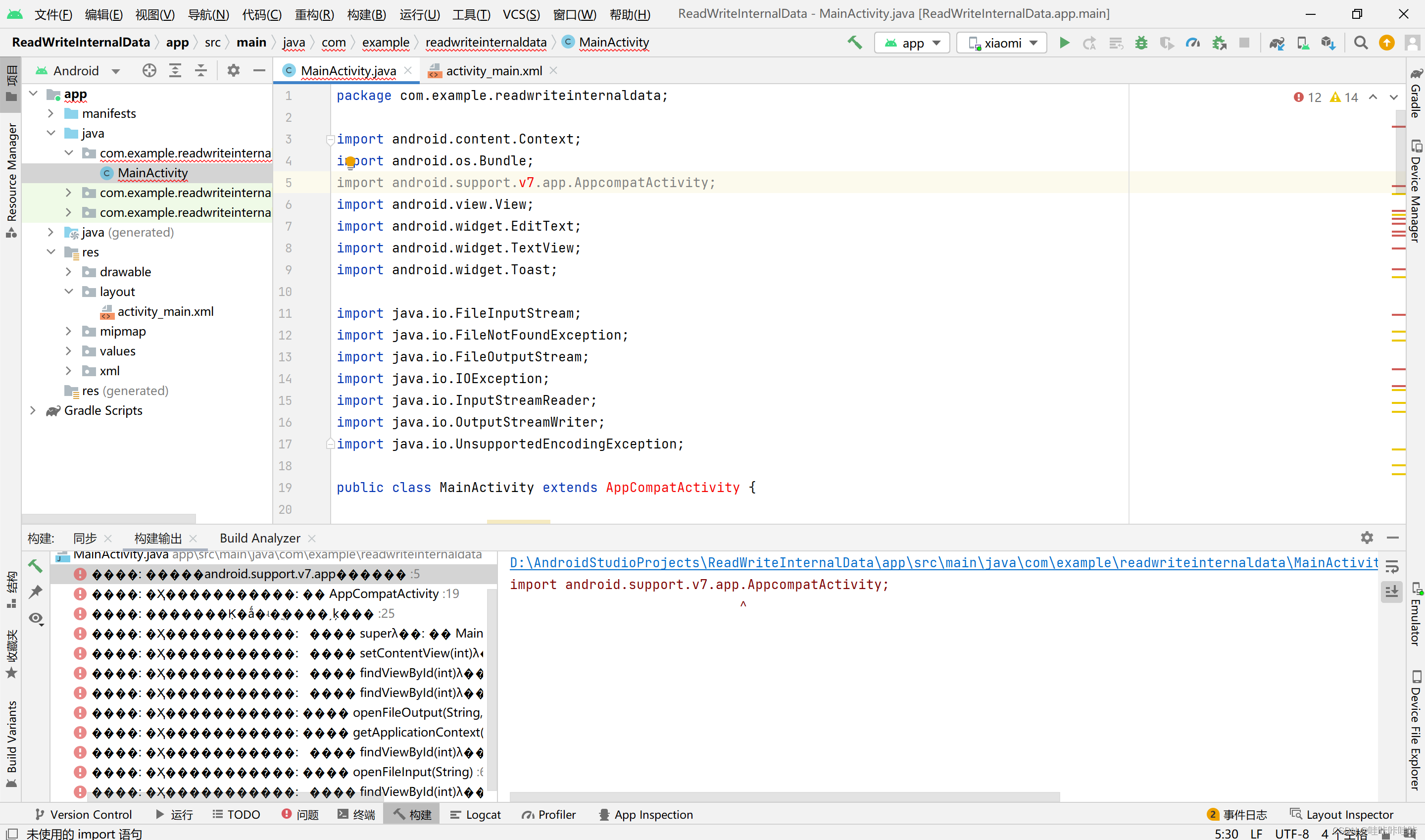Open project panel settings gear icon
This screenshot has height=840, width=1425.
[x=233, y=71]
